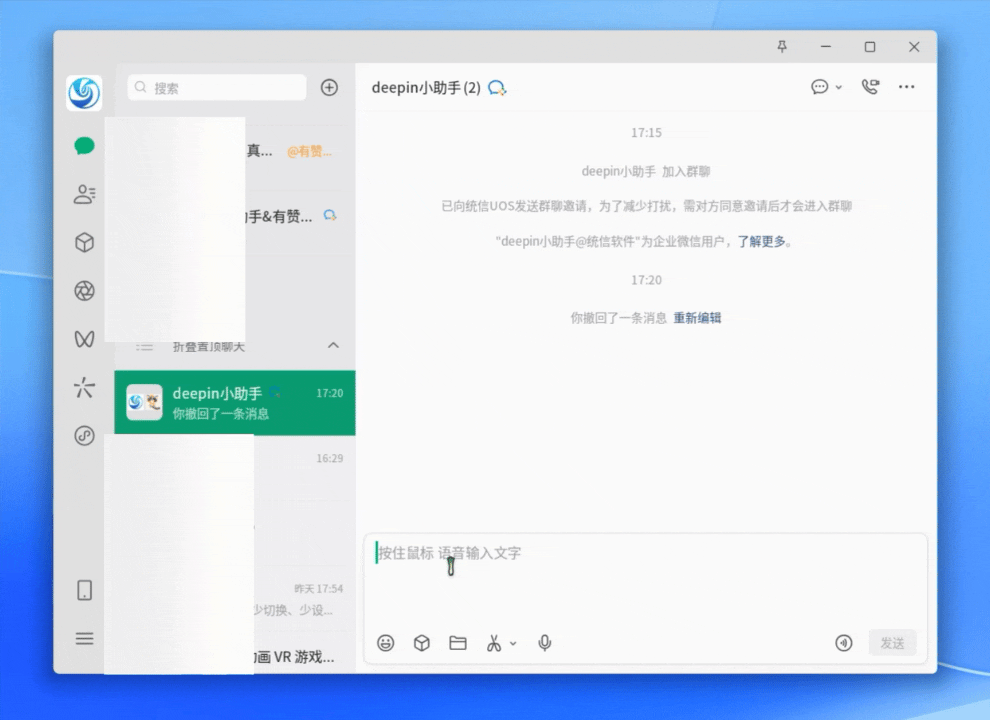Image resolution: width=990 pixels, height=720 pixels.
Task: Open the Contacts icon in sidebar
Action: click(x=84, y=194)
